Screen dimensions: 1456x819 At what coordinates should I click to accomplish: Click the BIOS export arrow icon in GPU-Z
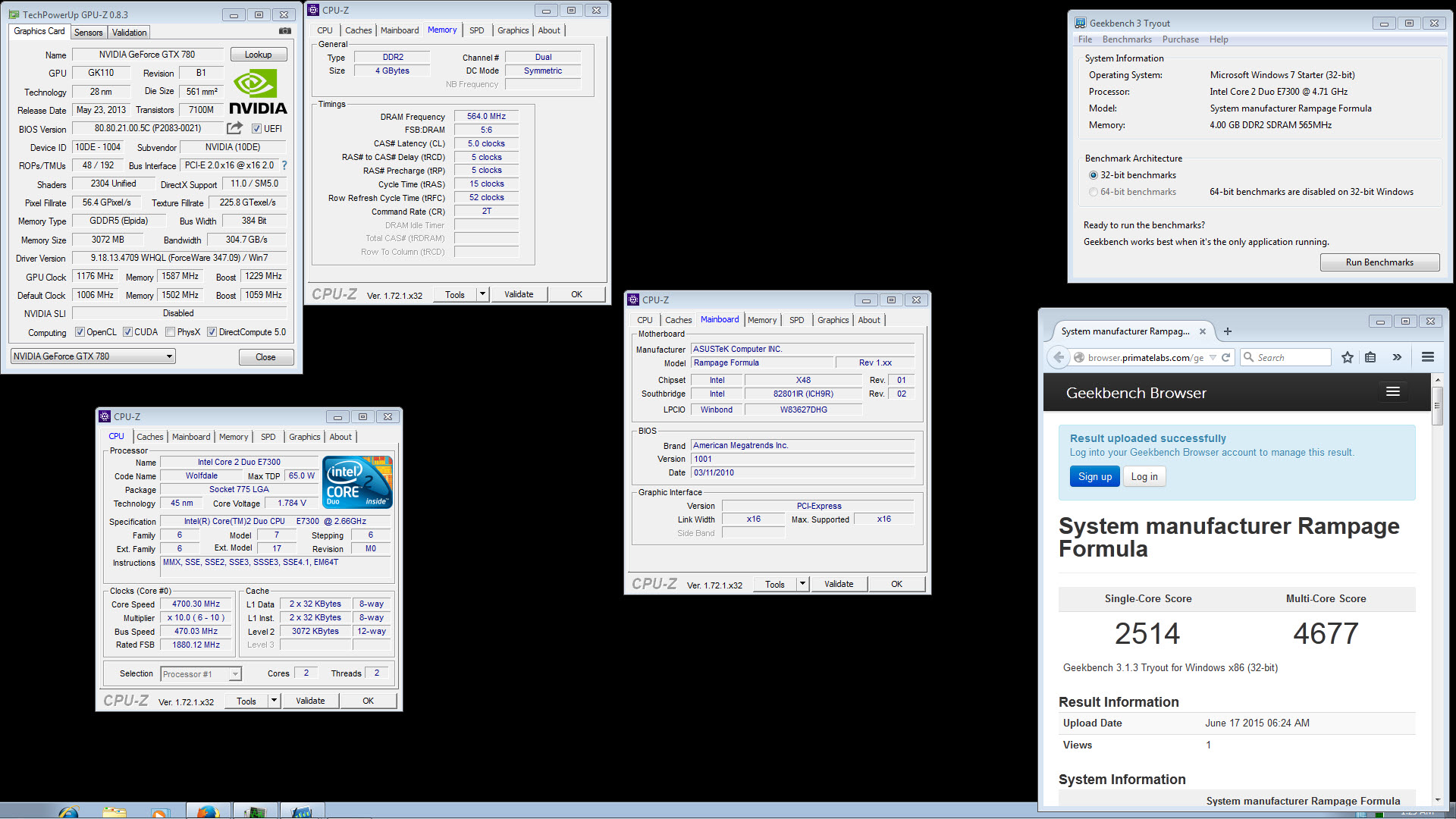coord(235,128)
